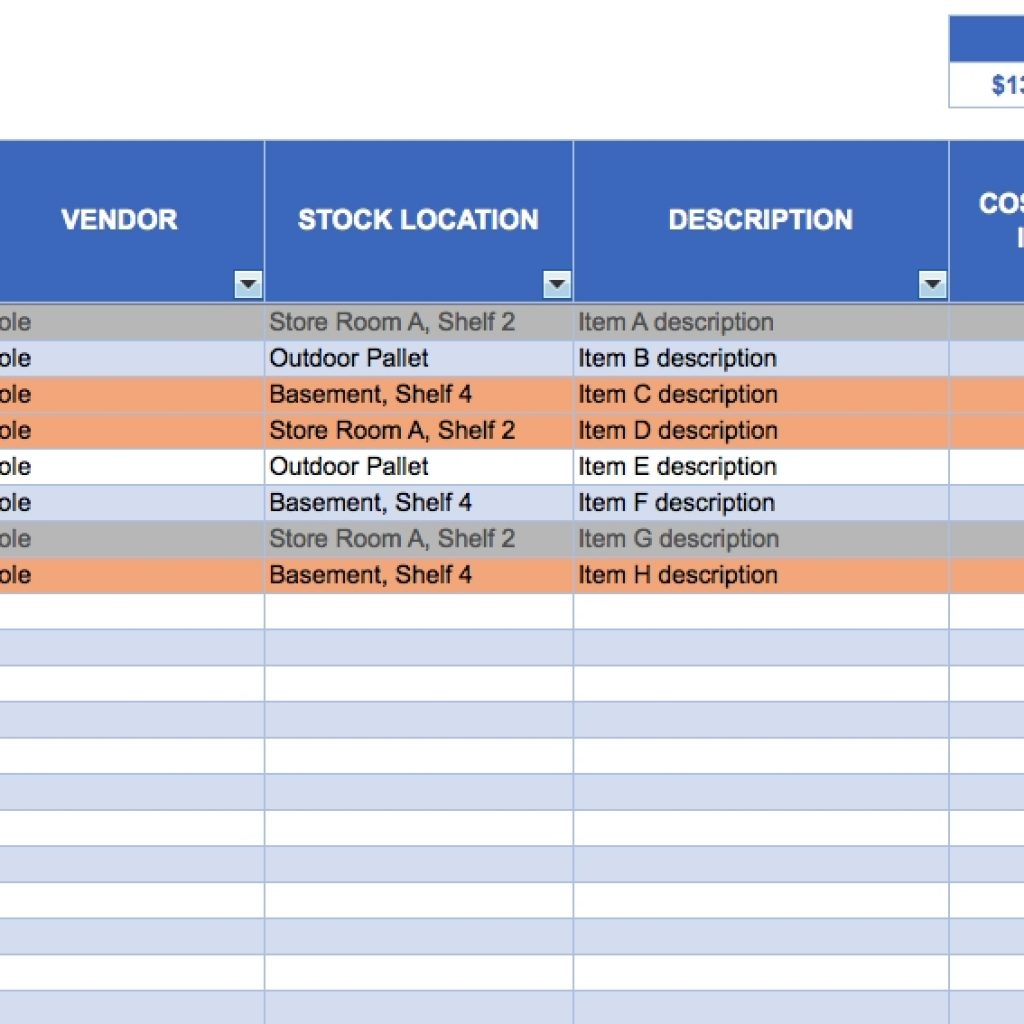Select the STOCK LOCATION column header
1024x1024 pixels.
[420, 219]
